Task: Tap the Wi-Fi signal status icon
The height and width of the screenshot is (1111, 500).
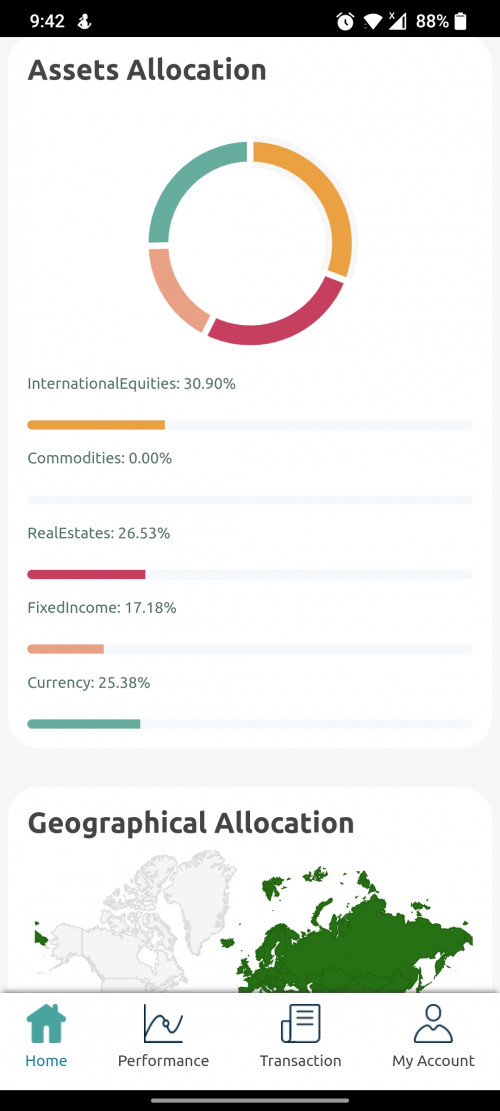Action: coord(372,21)
